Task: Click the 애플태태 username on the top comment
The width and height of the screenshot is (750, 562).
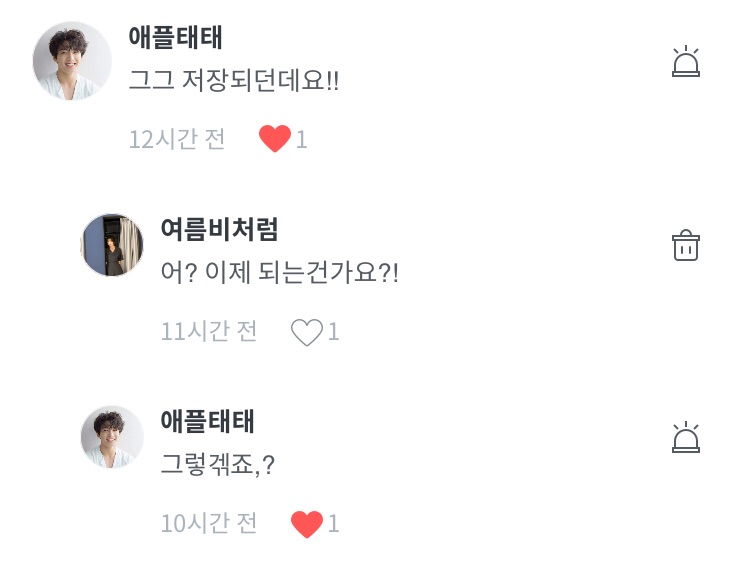Action: 175,37
